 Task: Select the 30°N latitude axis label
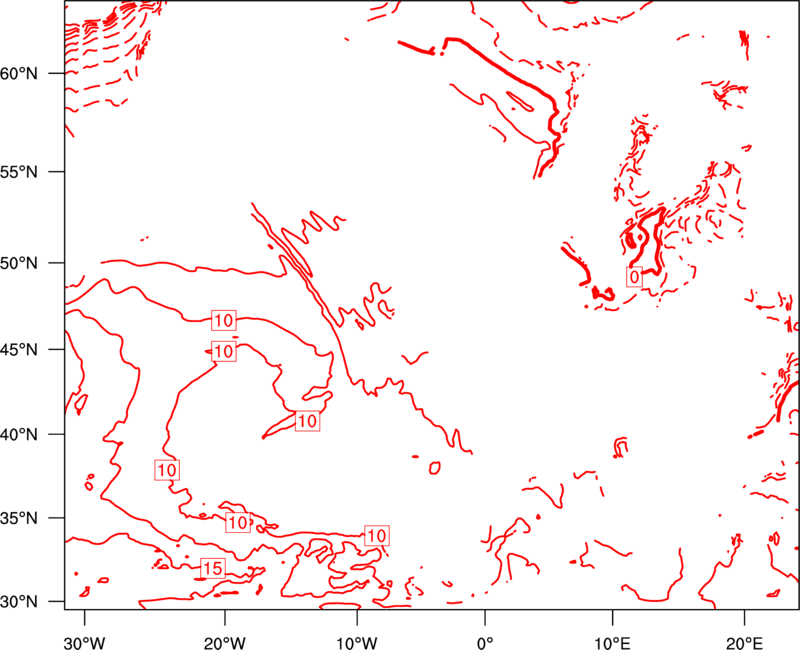coord(19,602)
